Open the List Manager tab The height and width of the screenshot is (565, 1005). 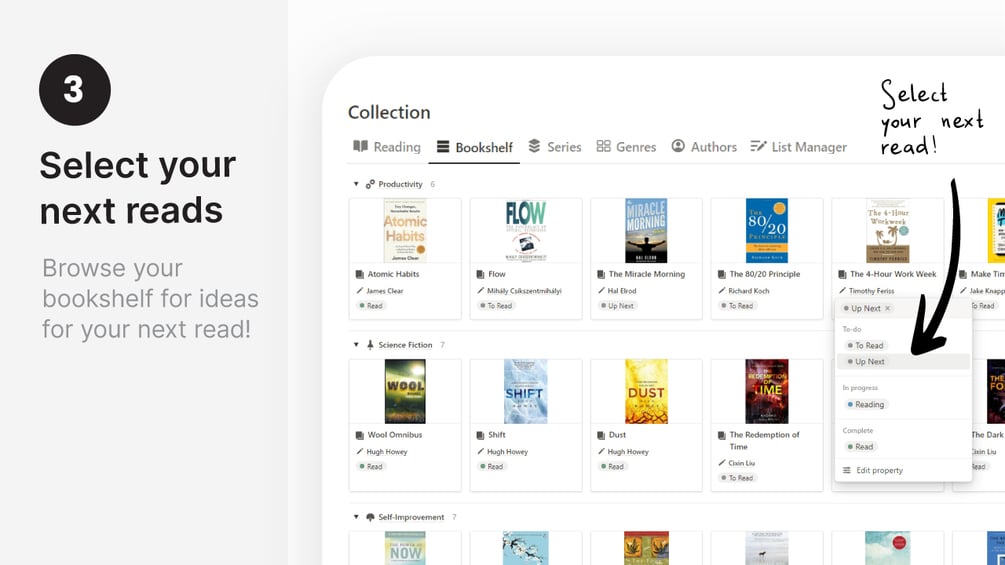click(x=799, y=147)
